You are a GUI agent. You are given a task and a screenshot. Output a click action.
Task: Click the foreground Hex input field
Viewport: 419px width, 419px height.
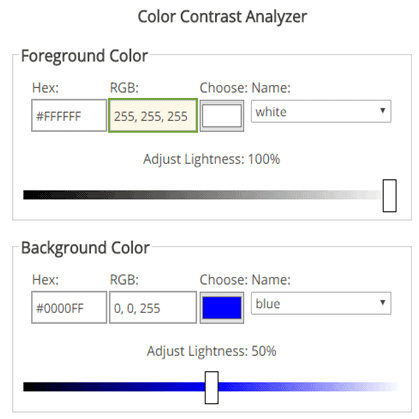(x=69, y=116)
